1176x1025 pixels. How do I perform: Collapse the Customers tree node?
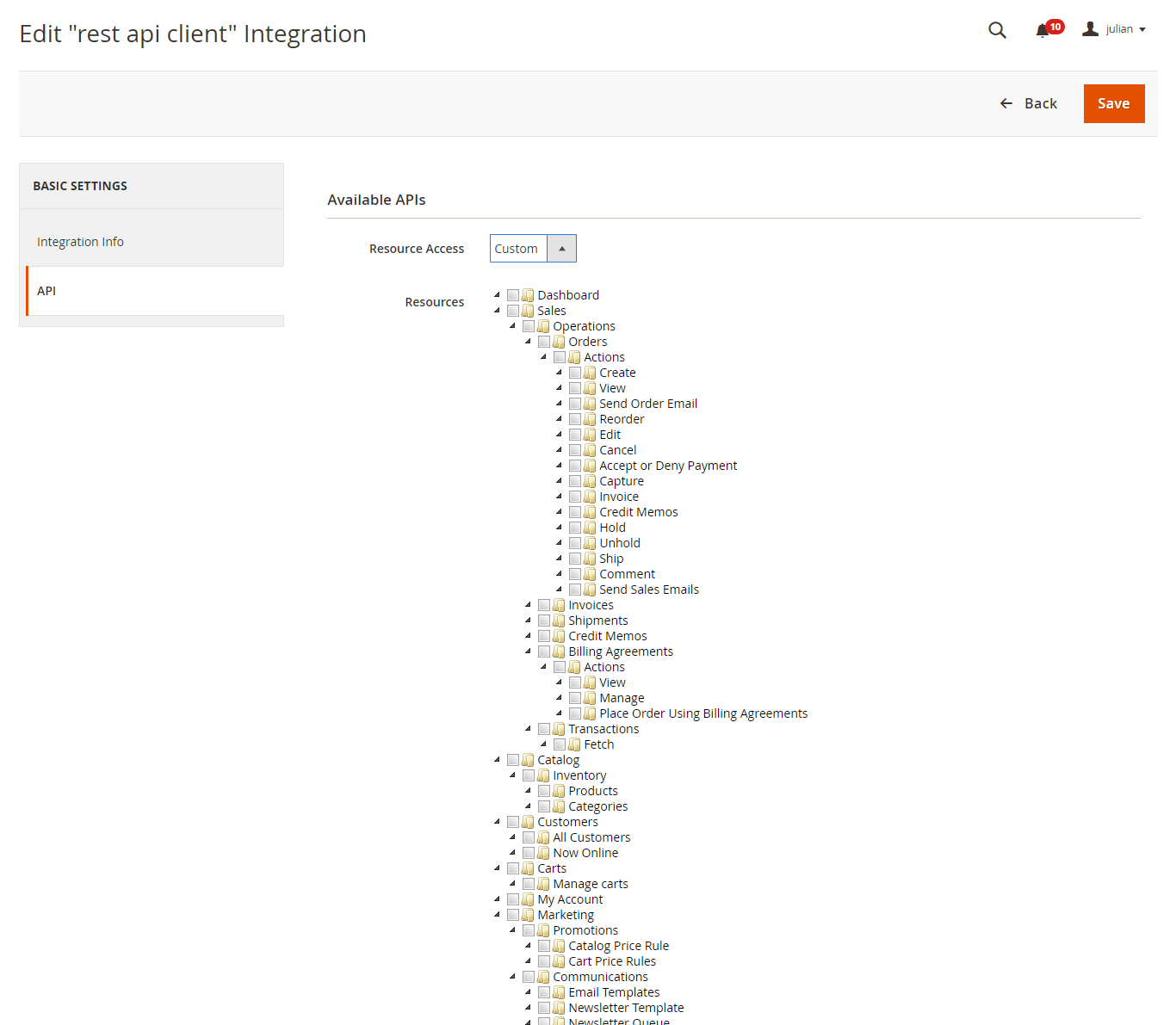[497, 822]
